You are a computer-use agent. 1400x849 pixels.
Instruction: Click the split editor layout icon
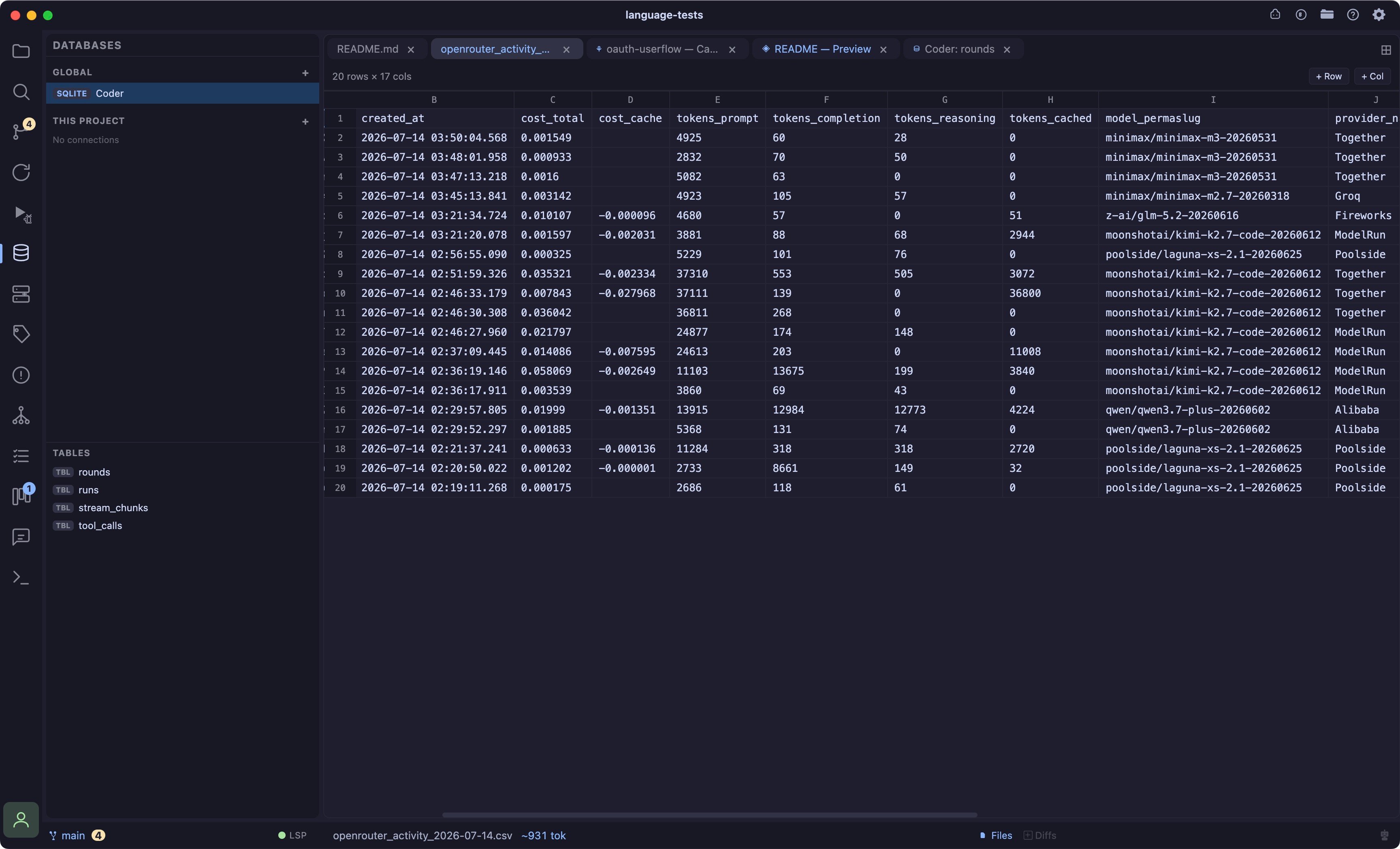(x=1386, y=50)
